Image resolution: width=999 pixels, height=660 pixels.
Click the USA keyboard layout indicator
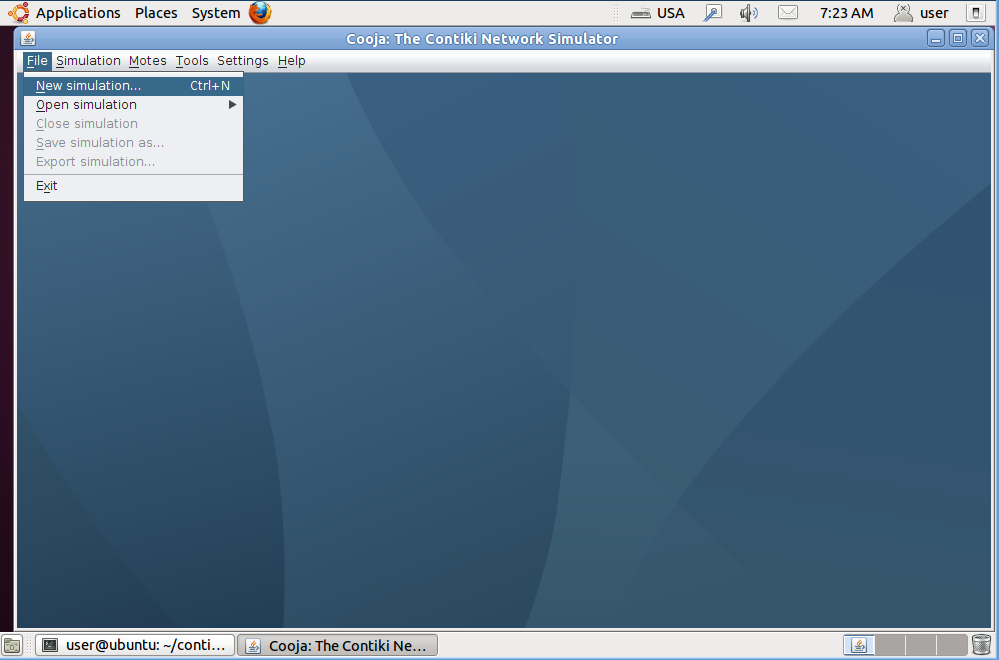tap(658, 13)
